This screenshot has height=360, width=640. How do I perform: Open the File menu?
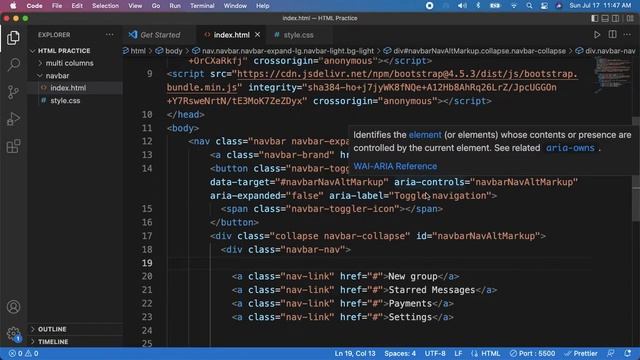pos(57,6)
